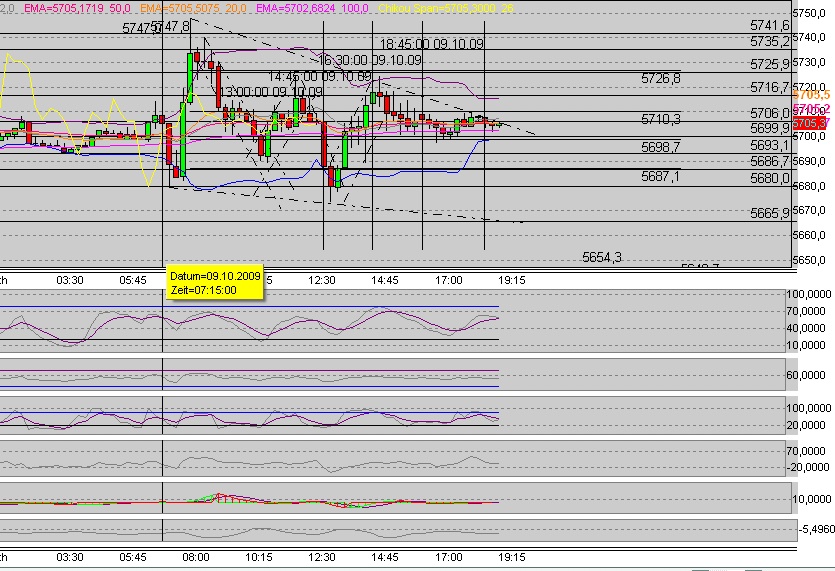Select the 5741,6 price level label
The image size is (835, 571).
coord(769,25)
